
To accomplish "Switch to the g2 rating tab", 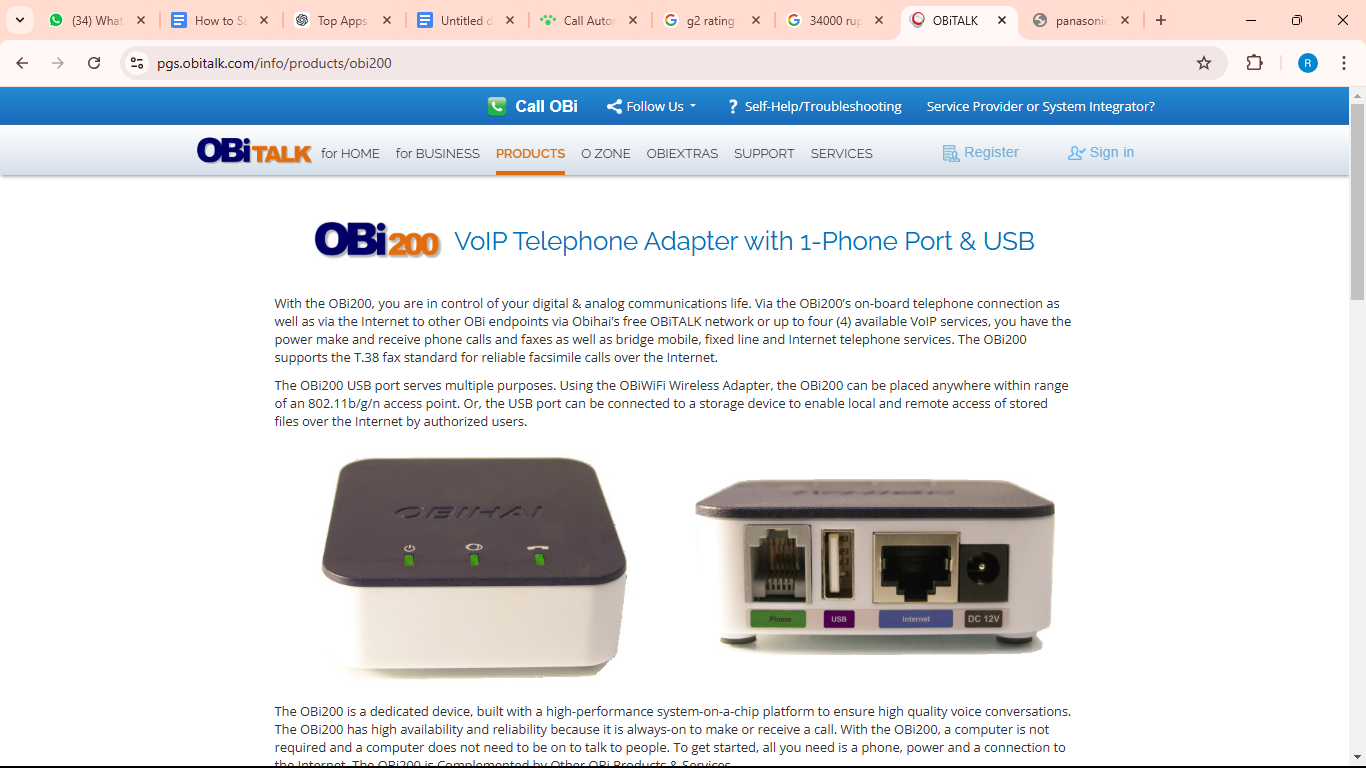I will tap(712, 20).
